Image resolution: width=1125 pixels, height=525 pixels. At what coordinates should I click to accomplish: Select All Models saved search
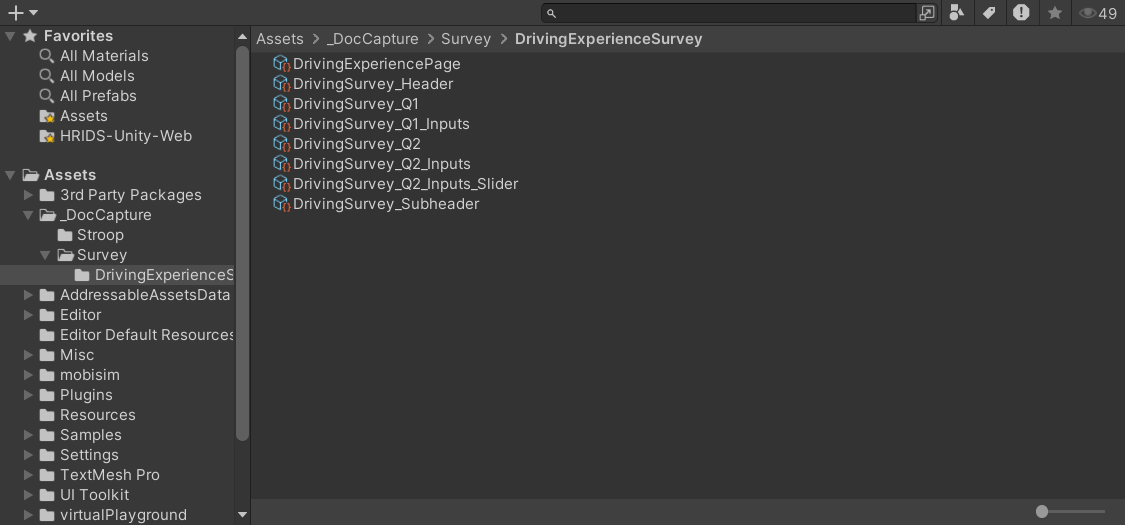pyautogui.click(x=97, y=76)
